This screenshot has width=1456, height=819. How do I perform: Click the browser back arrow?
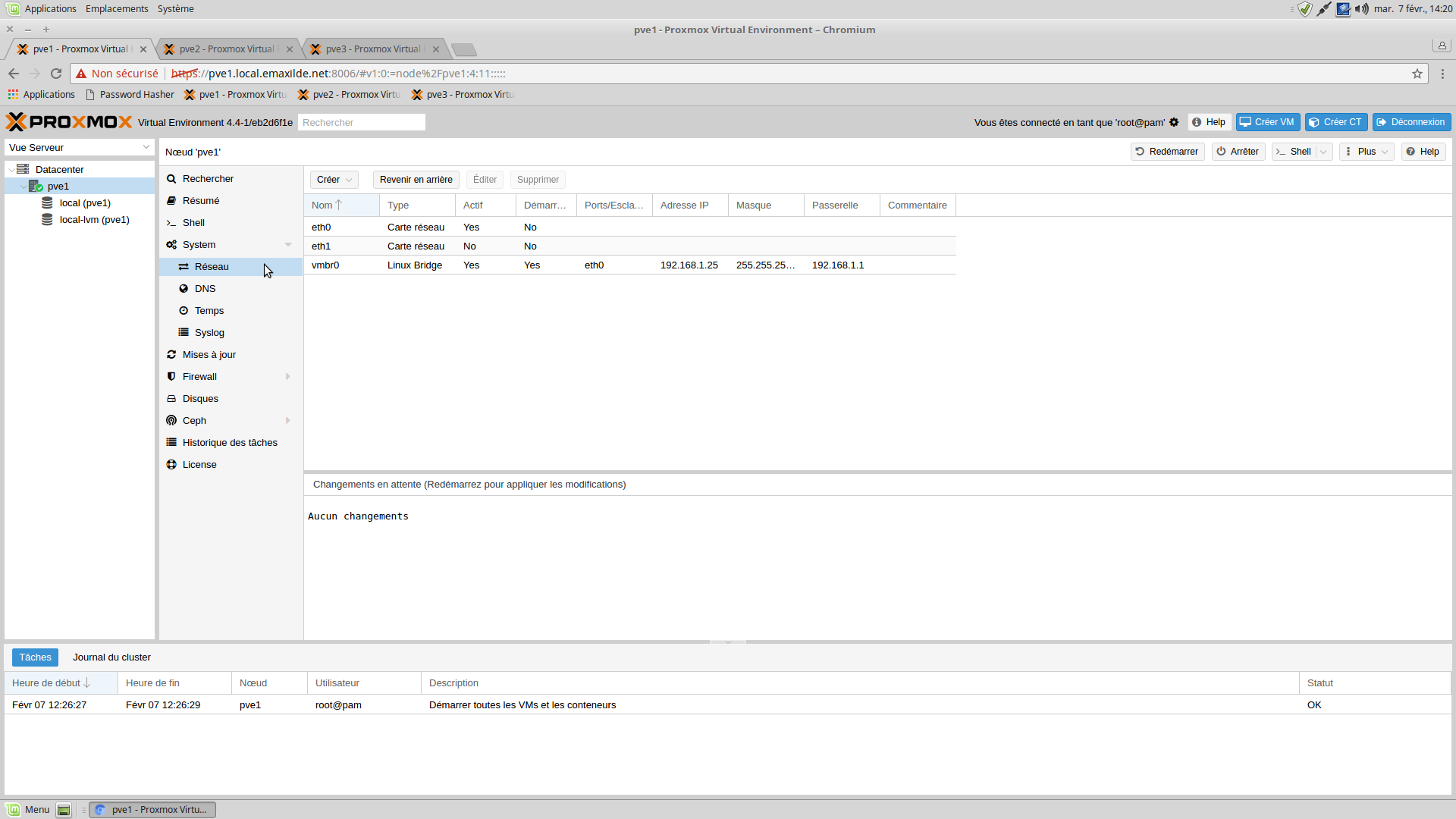[14, 74]
